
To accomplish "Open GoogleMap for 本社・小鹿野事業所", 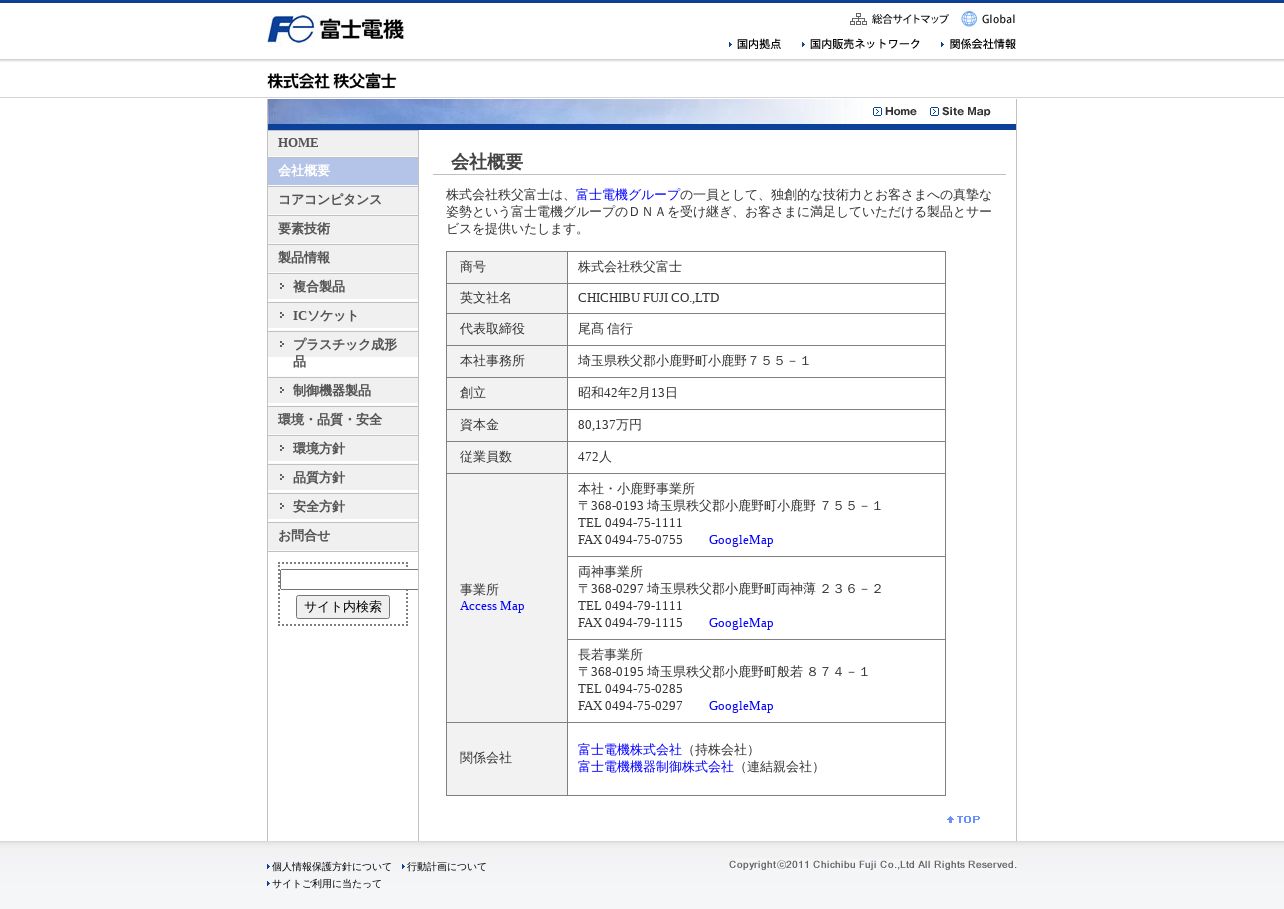I will tap(741, 540).
